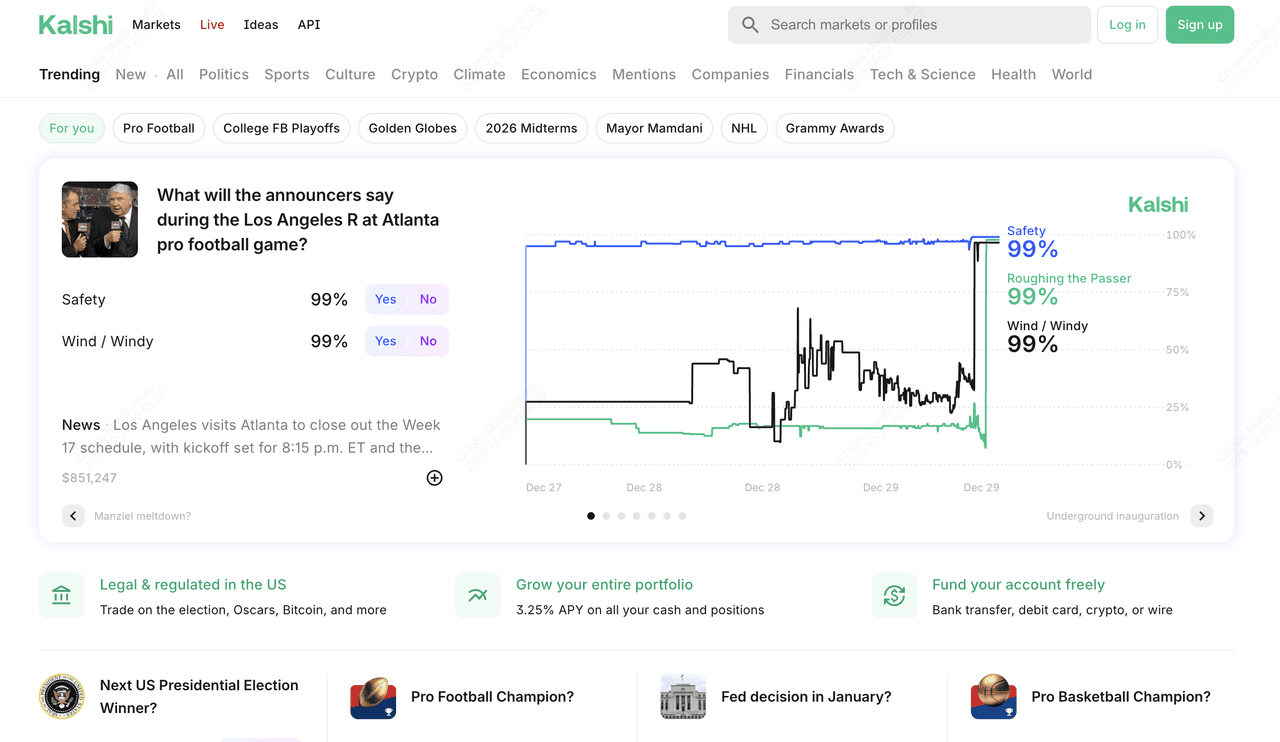Select the 2026 Midterms filter chip
Viewport: 1280px width, 742px height.
click(x=531, y=128)
